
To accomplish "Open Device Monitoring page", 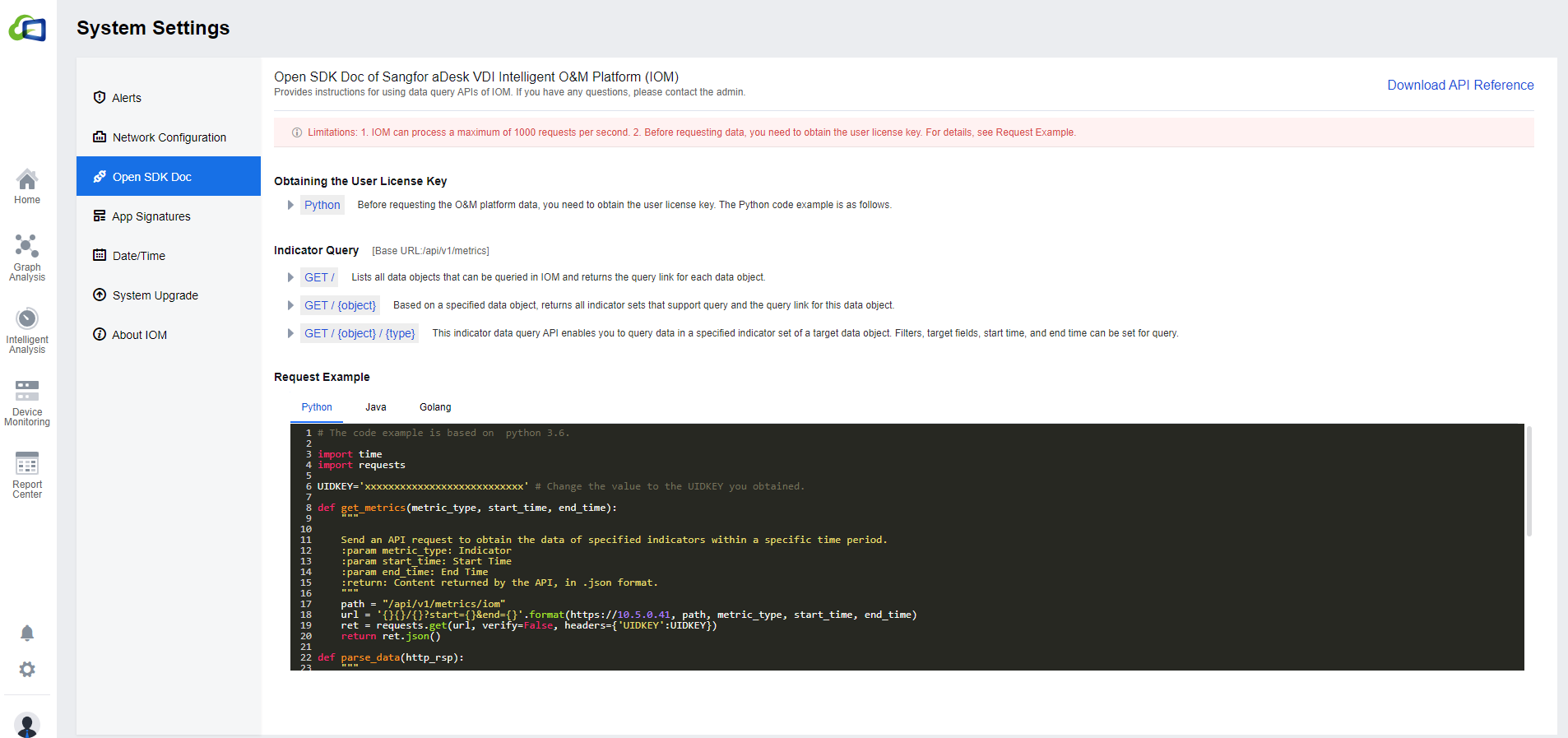I will point(27,402).
